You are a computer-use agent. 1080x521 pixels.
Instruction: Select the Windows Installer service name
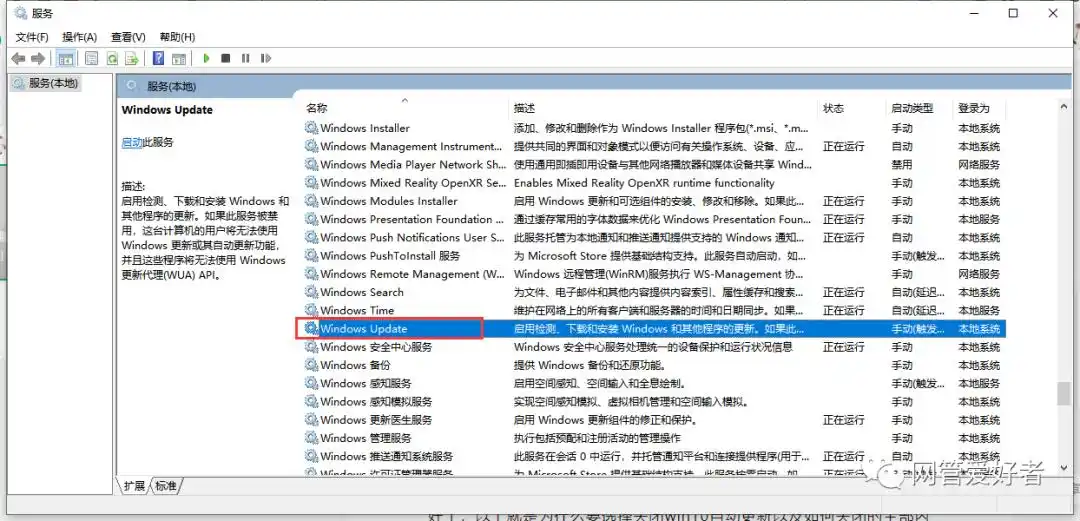(x=364, y=128)
